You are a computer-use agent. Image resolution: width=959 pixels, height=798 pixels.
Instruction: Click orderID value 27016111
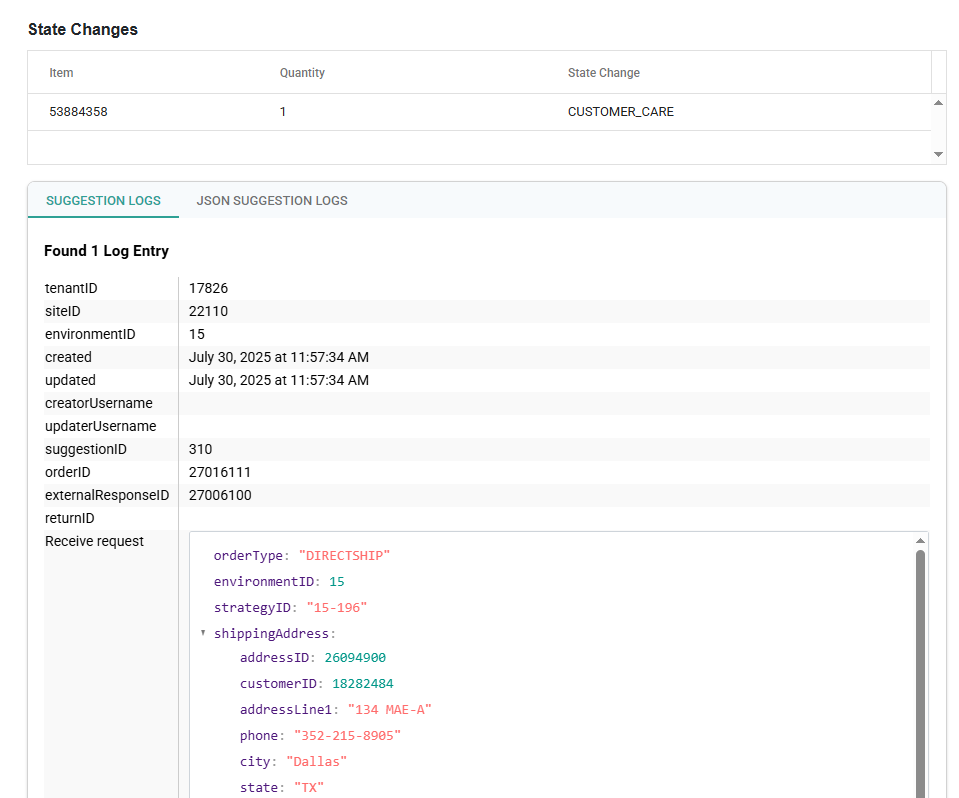pos(220,472)
